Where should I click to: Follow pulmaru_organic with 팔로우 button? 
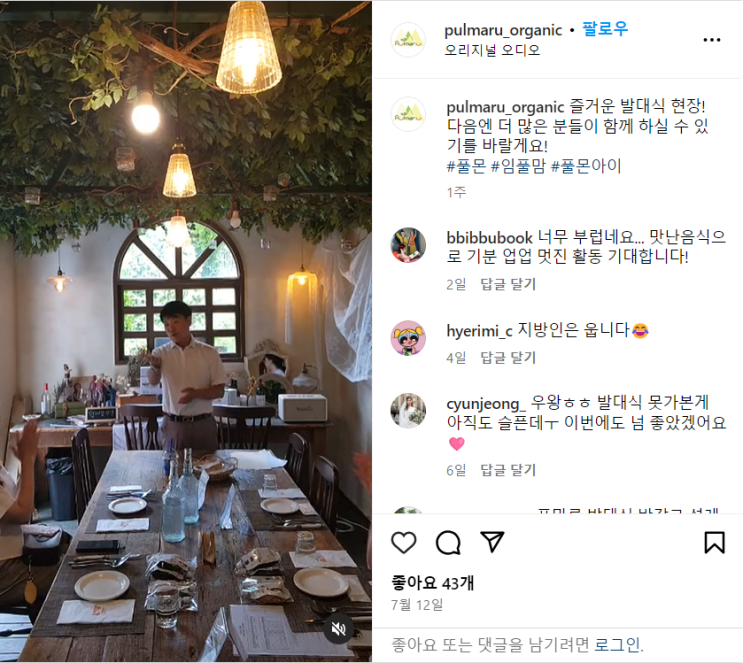[x=605, y=29]
